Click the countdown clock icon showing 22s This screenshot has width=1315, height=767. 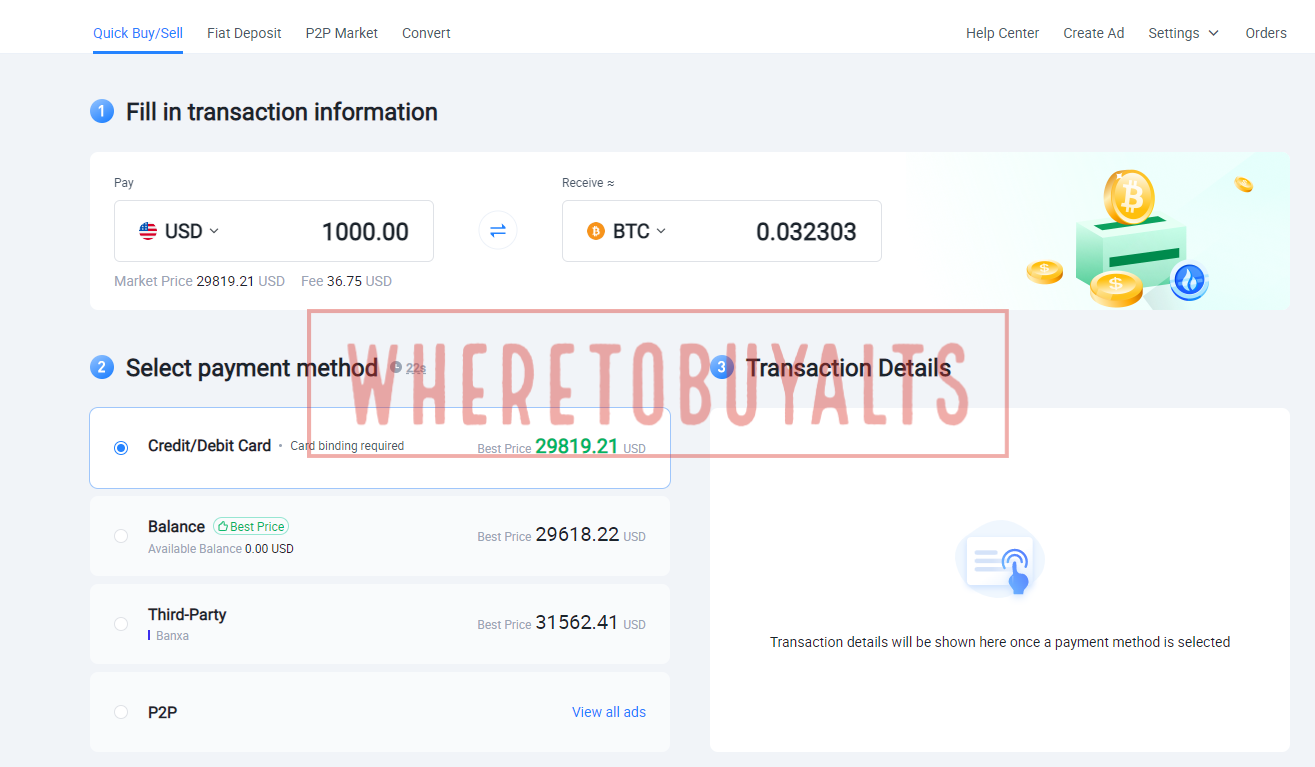point(396,367)
